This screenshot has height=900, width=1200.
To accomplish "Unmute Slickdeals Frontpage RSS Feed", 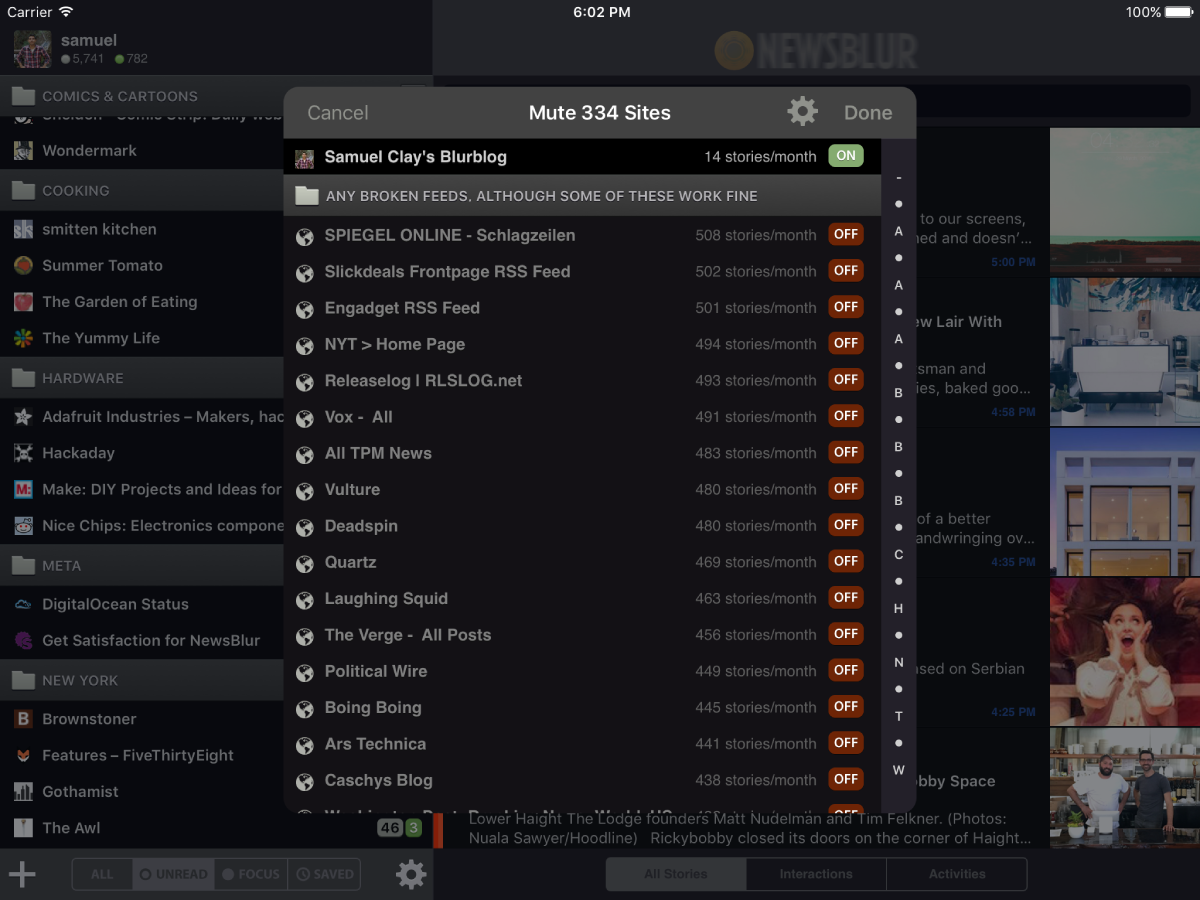I will coord(846,271).
